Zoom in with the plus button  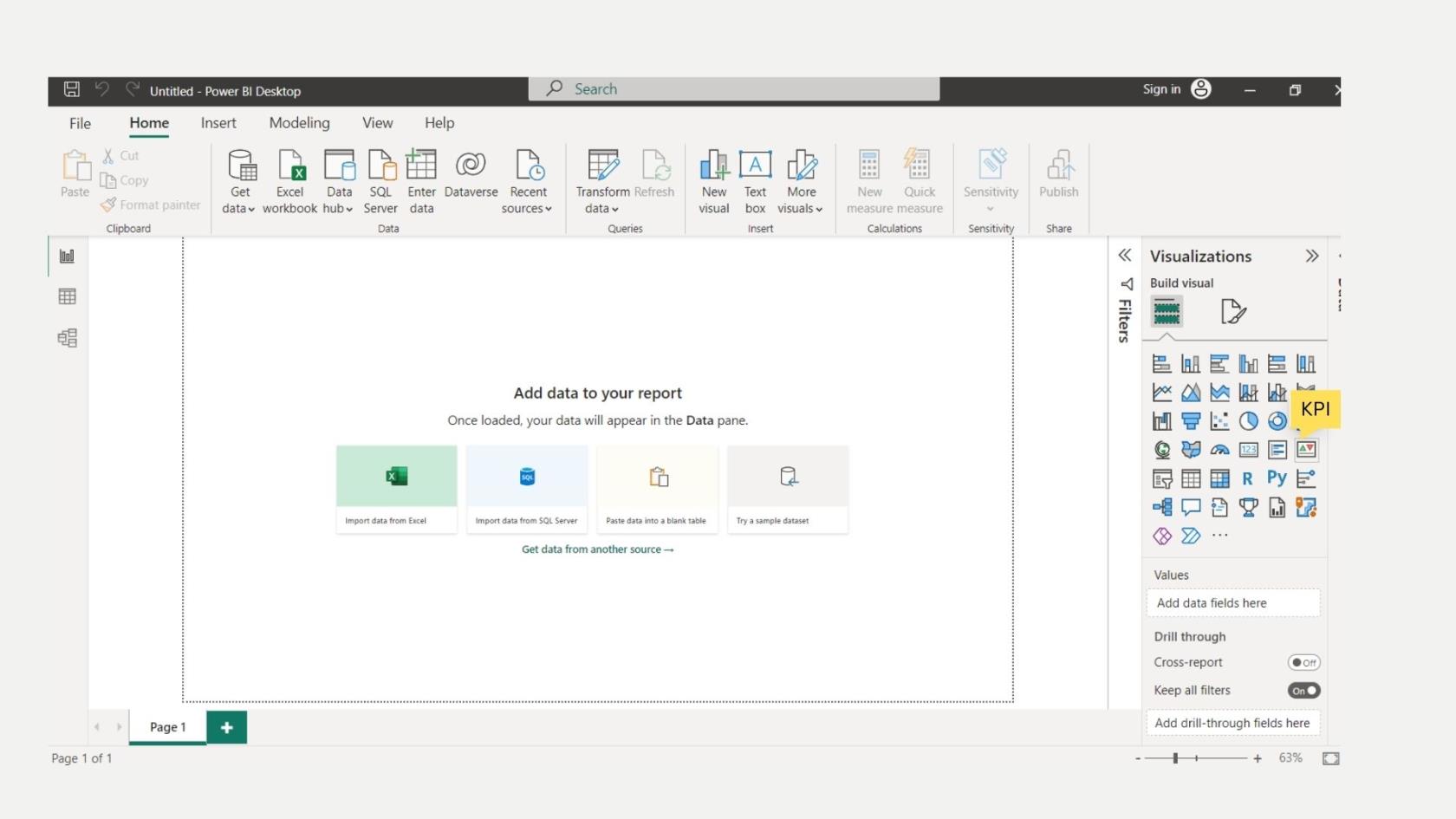click(x=1258, y=758)
